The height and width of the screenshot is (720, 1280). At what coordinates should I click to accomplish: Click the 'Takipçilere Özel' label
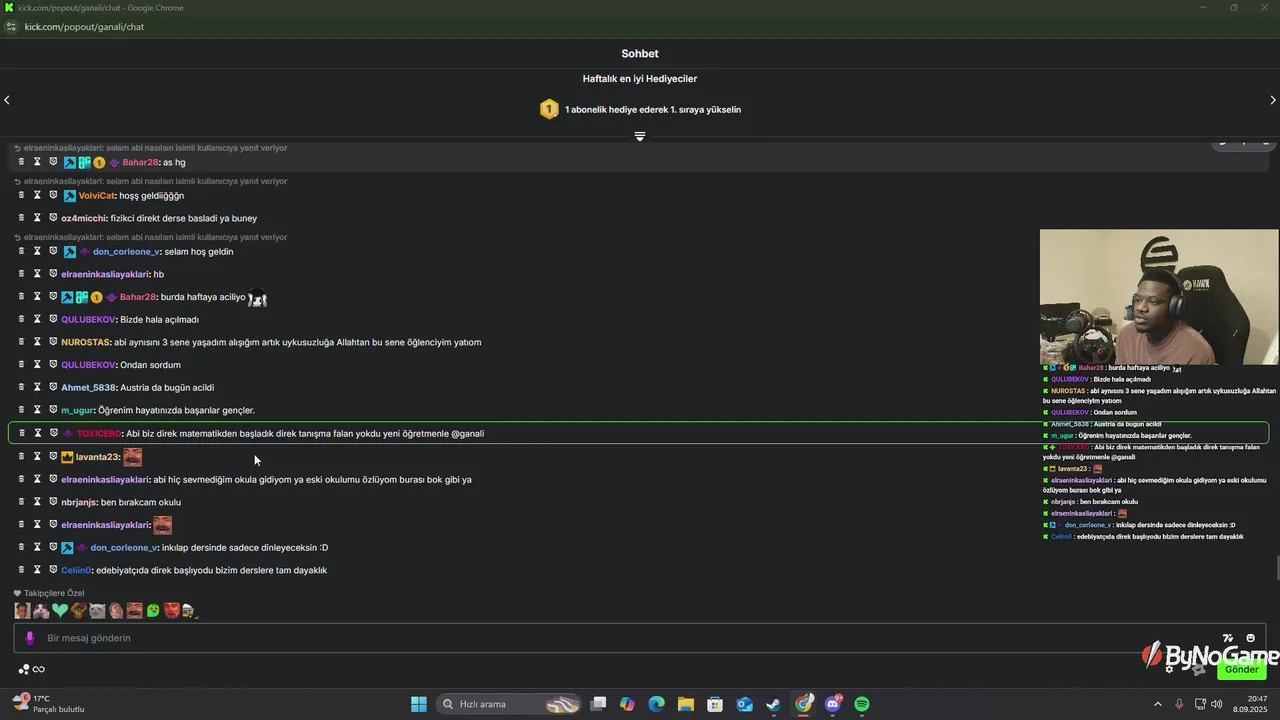[54, 593]
